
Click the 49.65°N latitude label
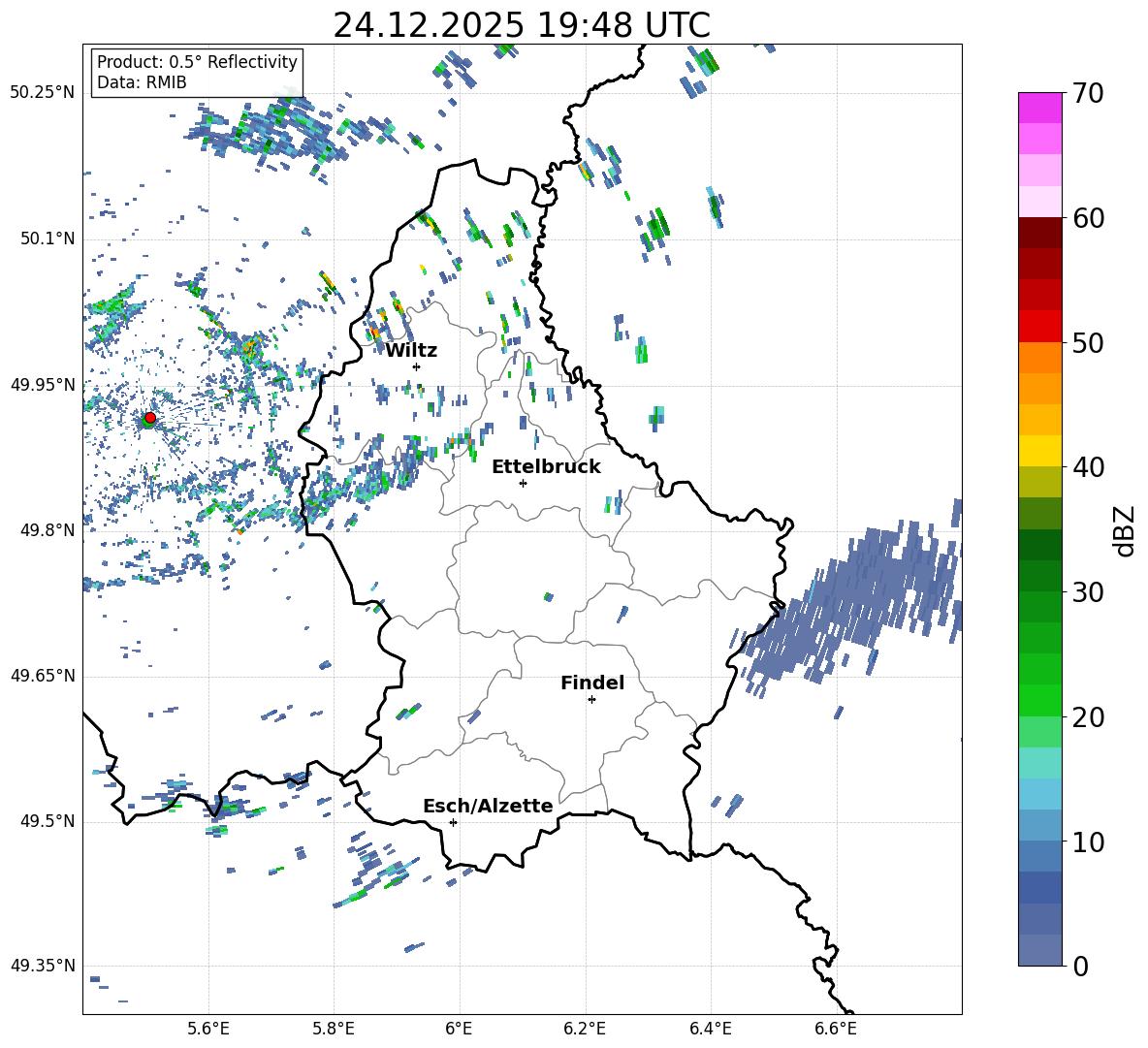tap(43, 676)
